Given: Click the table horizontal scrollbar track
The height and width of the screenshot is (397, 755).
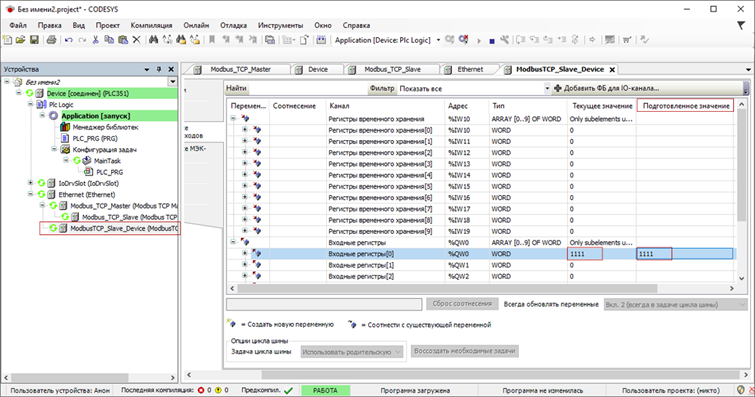Looking at the screenshot, I should 482,288.
